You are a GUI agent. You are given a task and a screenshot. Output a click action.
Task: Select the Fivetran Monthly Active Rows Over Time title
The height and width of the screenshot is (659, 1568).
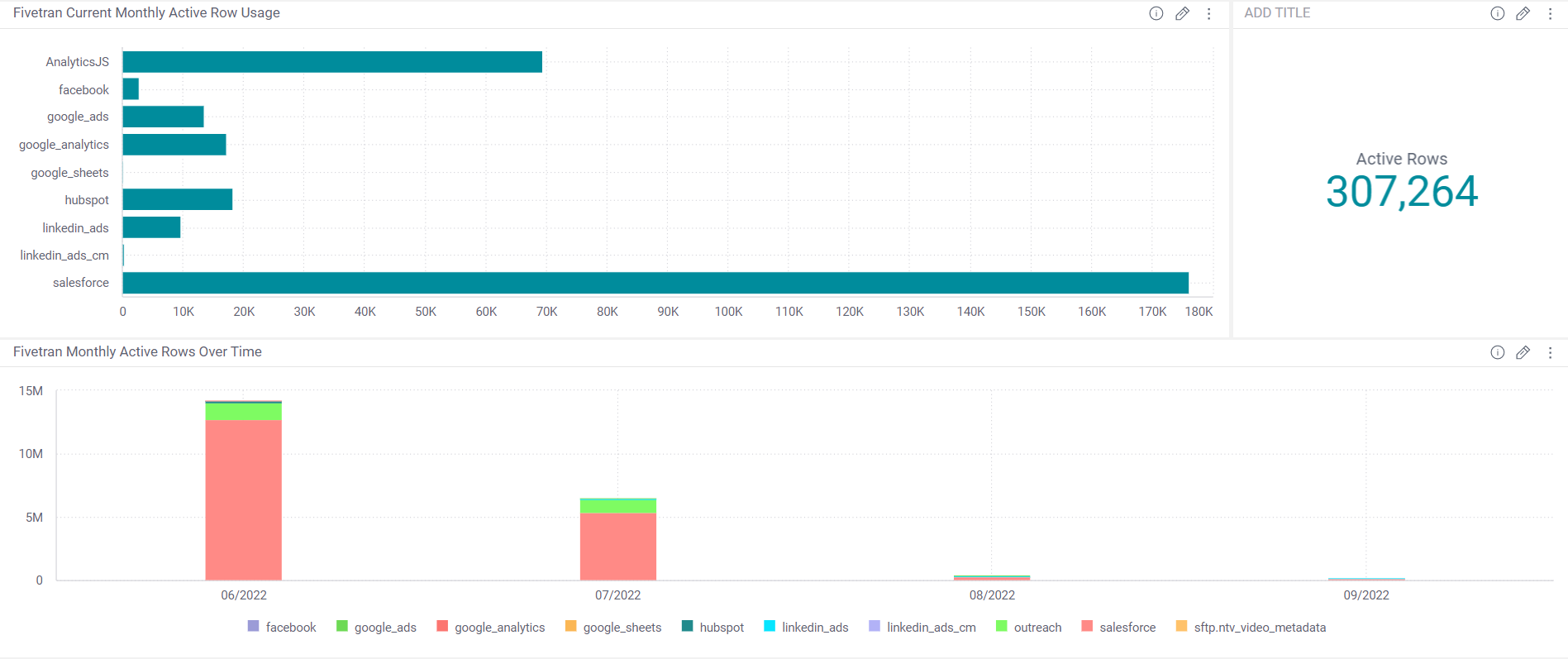coord(137,352)
